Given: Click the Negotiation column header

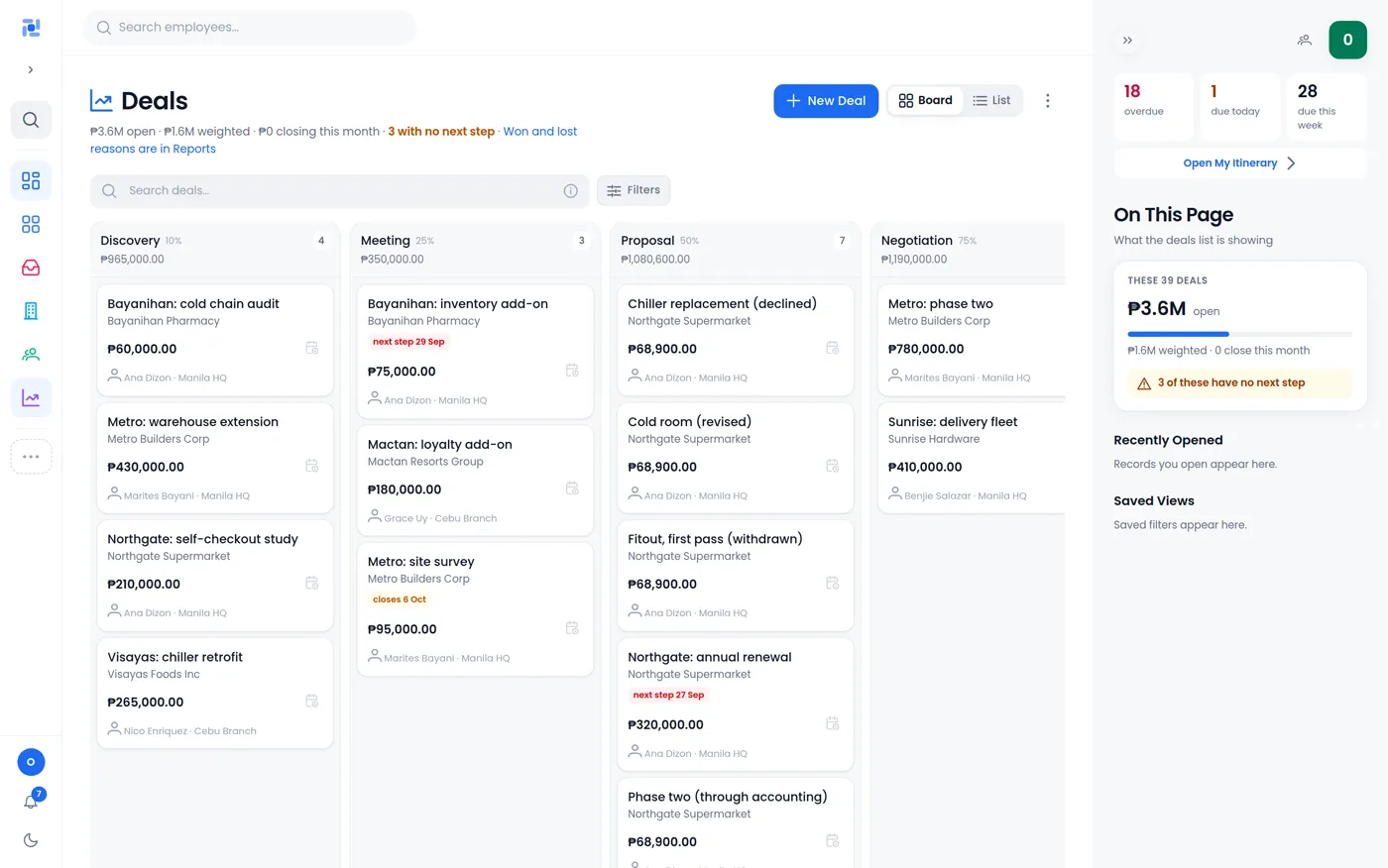Looking at the screenshot, I should pyautogui.click(x=969, y=249).
